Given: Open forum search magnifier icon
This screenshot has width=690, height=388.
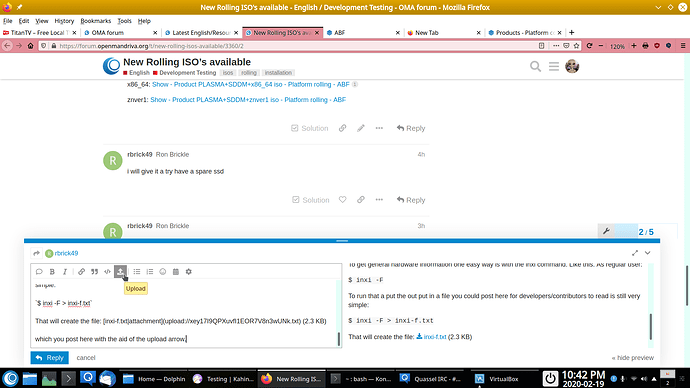Looking at the screenshot, I should pos(535,66).
